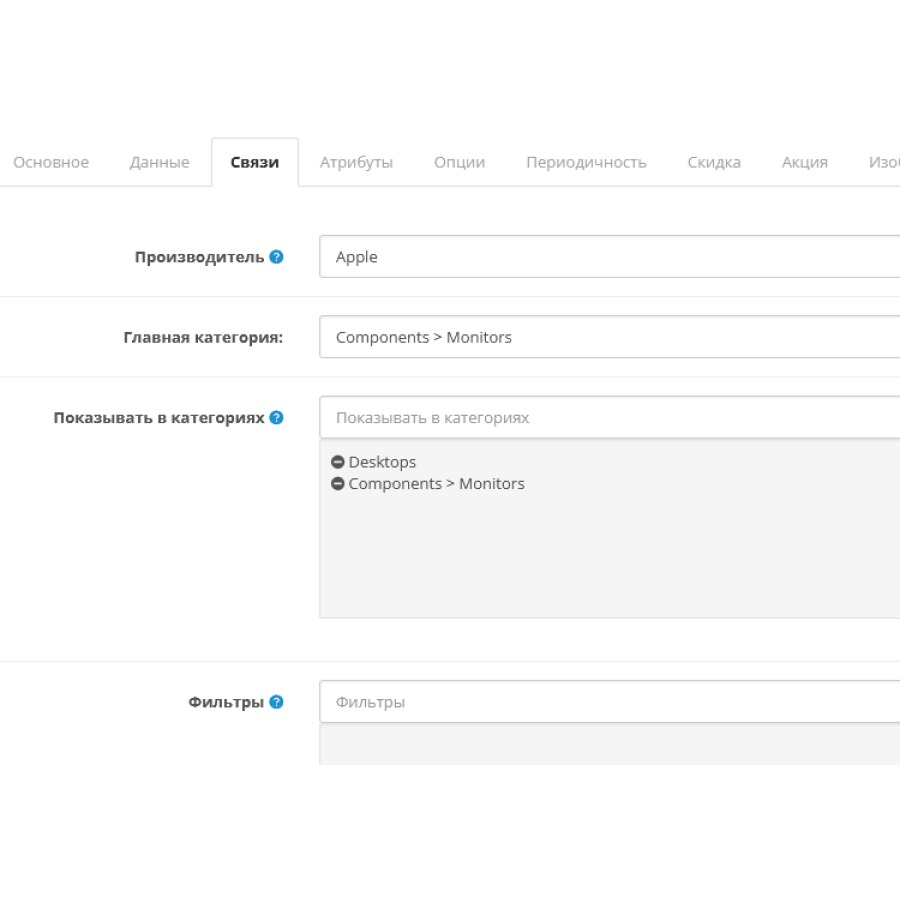The height and width of the screenshot is (900, 900).
Task: Remove the Desktops category with minus icon
Action: tap(338, 461)
